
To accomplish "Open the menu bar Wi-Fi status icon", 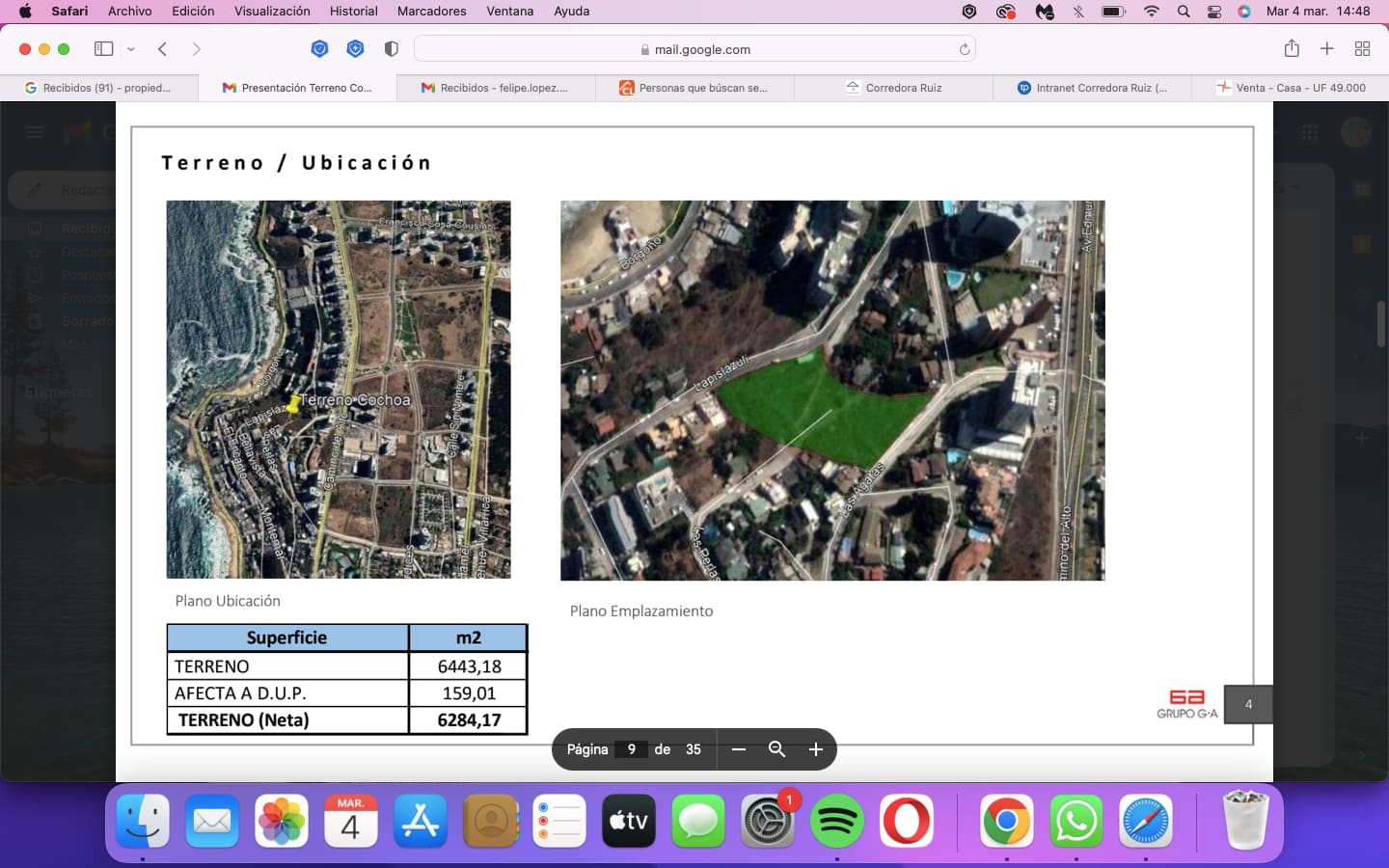I will (1151, 12).
